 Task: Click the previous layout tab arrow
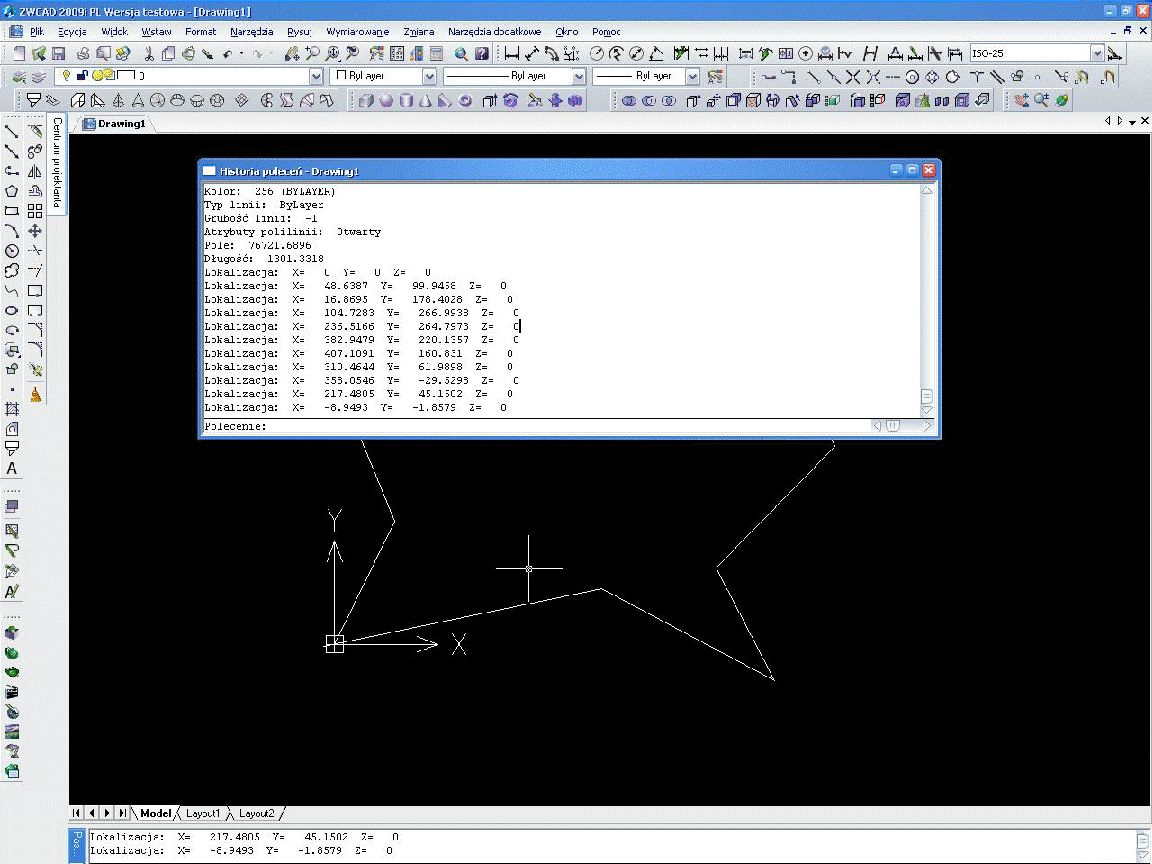click(x=92, y=813)
